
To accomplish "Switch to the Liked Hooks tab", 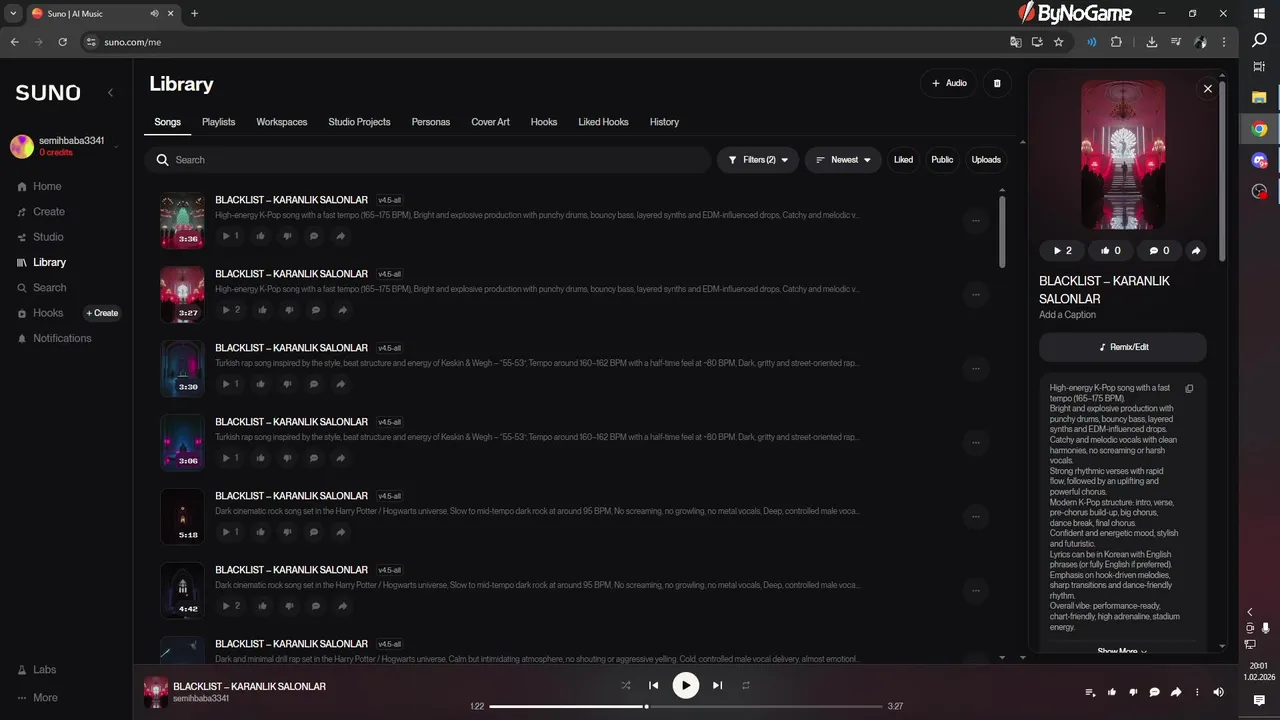I will pyautogui.click(x=603, y=122).
